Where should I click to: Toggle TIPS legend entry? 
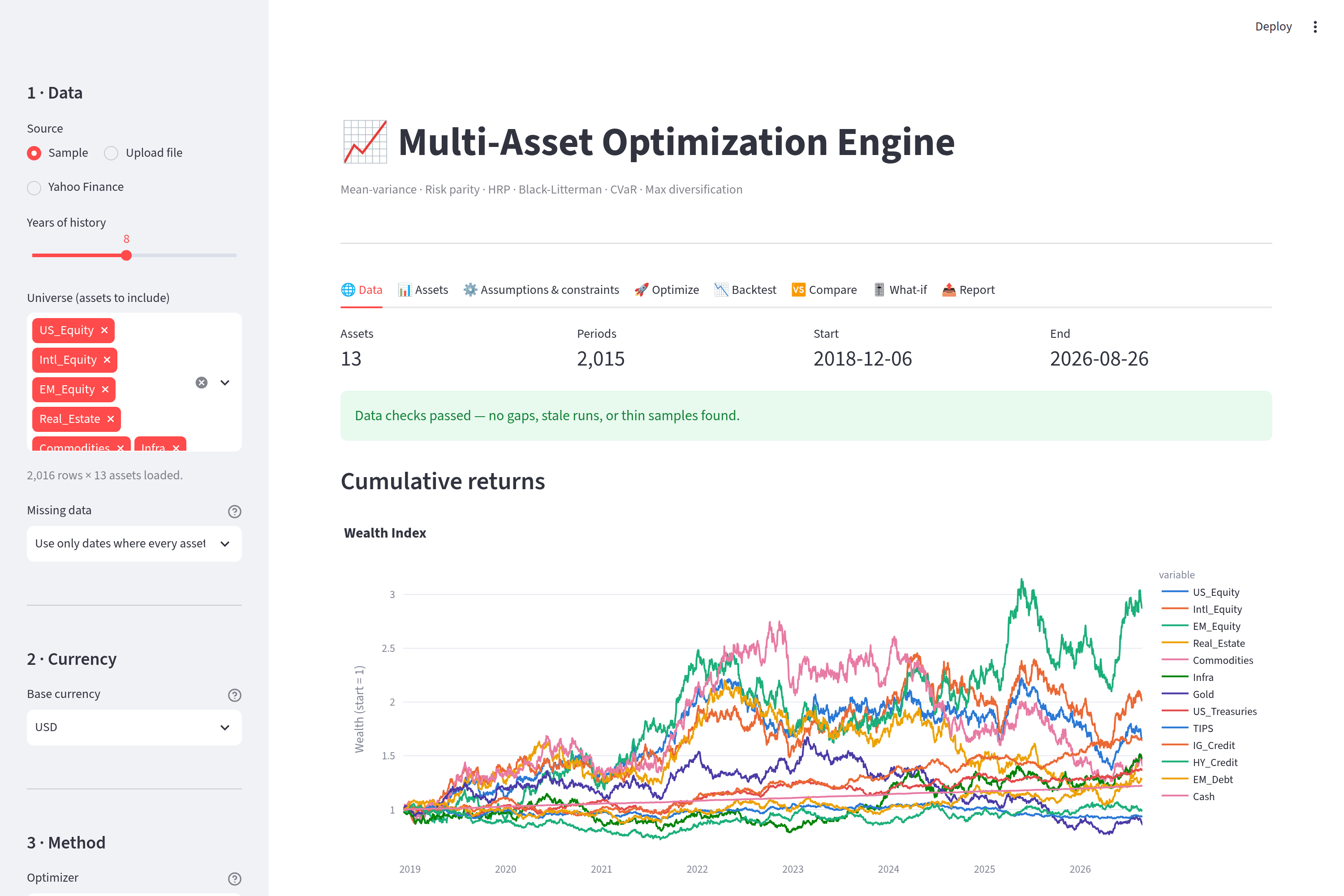[x=1188, y=728]
